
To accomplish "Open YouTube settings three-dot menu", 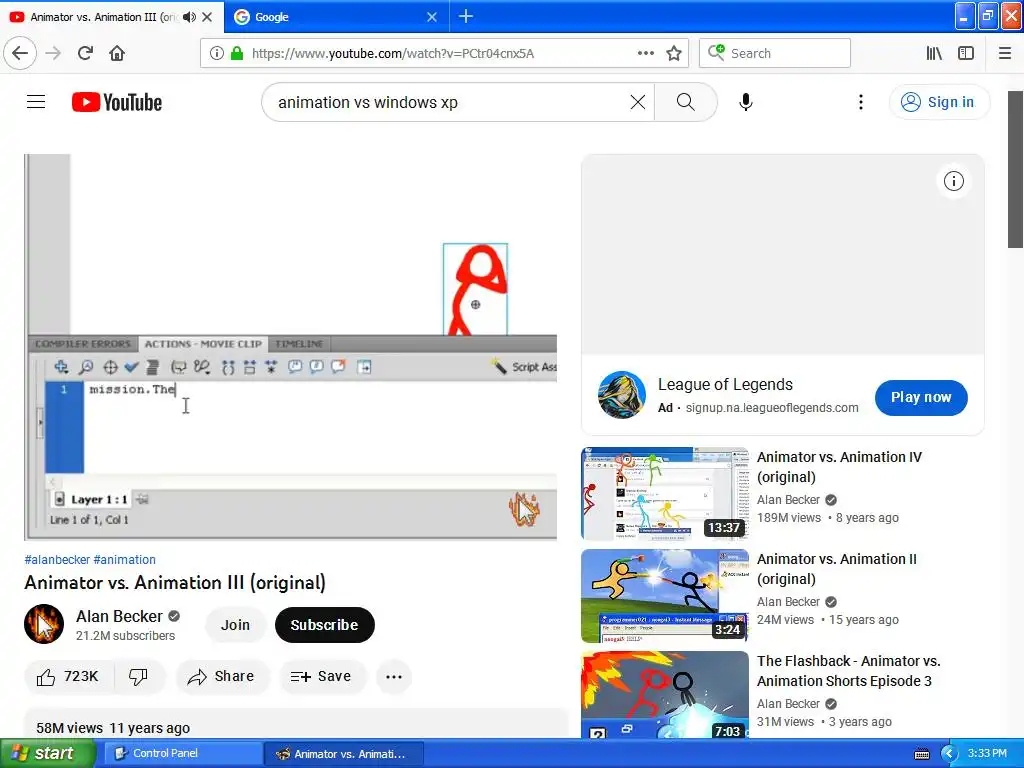I will click(861, 102).
